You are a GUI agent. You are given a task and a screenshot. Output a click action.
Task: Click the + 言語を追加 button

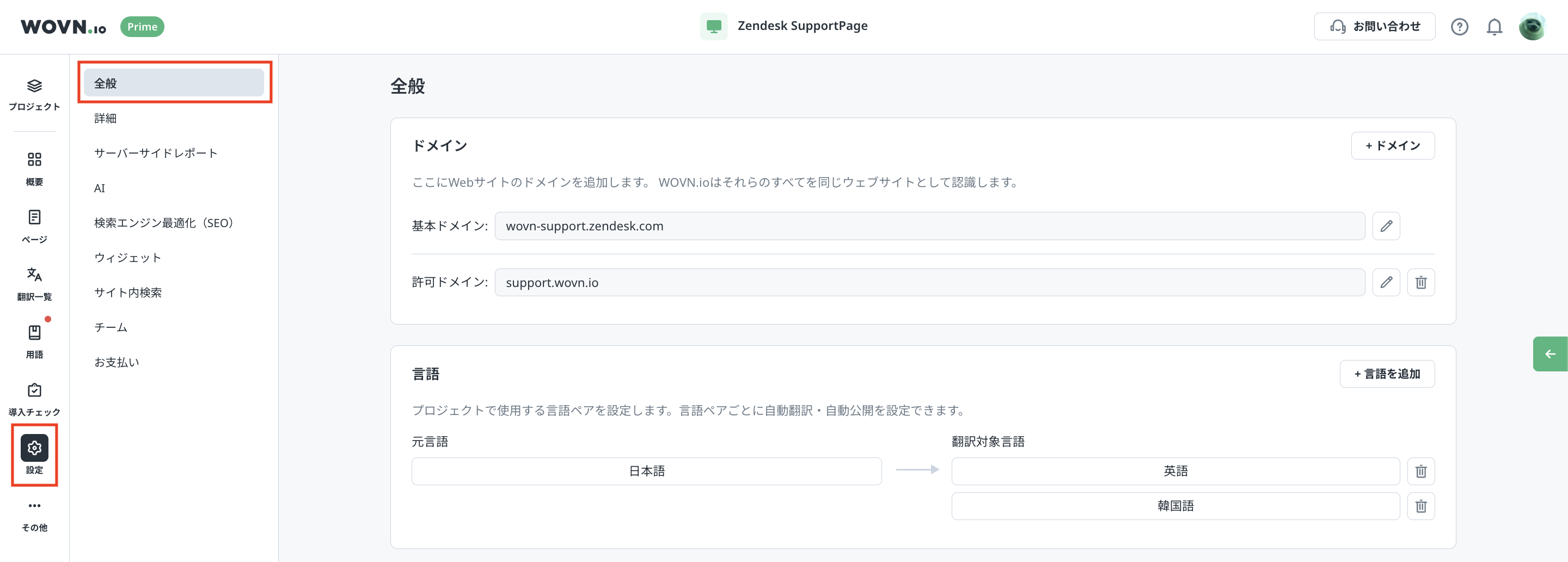point(1387,374)
